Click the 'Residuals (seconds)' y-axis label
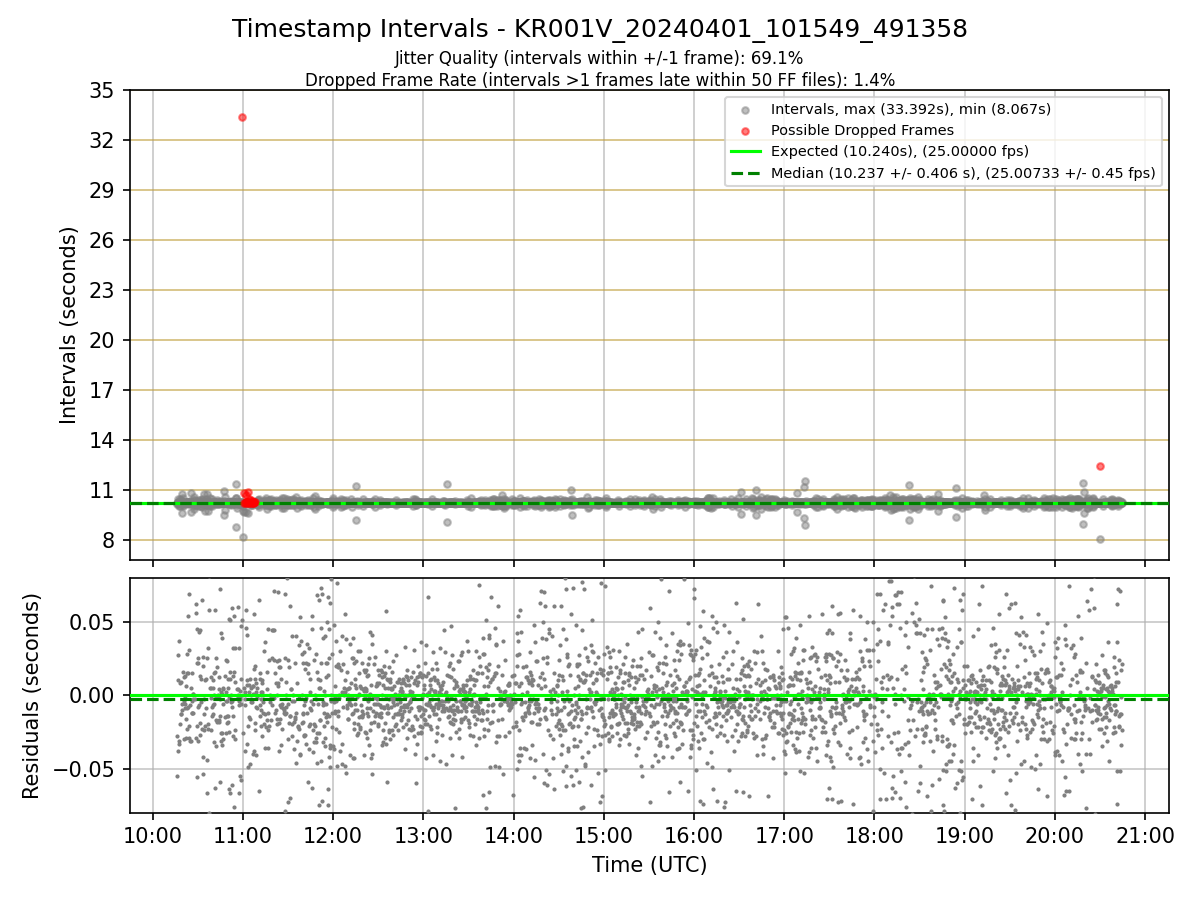1200x900 pixels. pyautogui.click(x=32, y=696)
